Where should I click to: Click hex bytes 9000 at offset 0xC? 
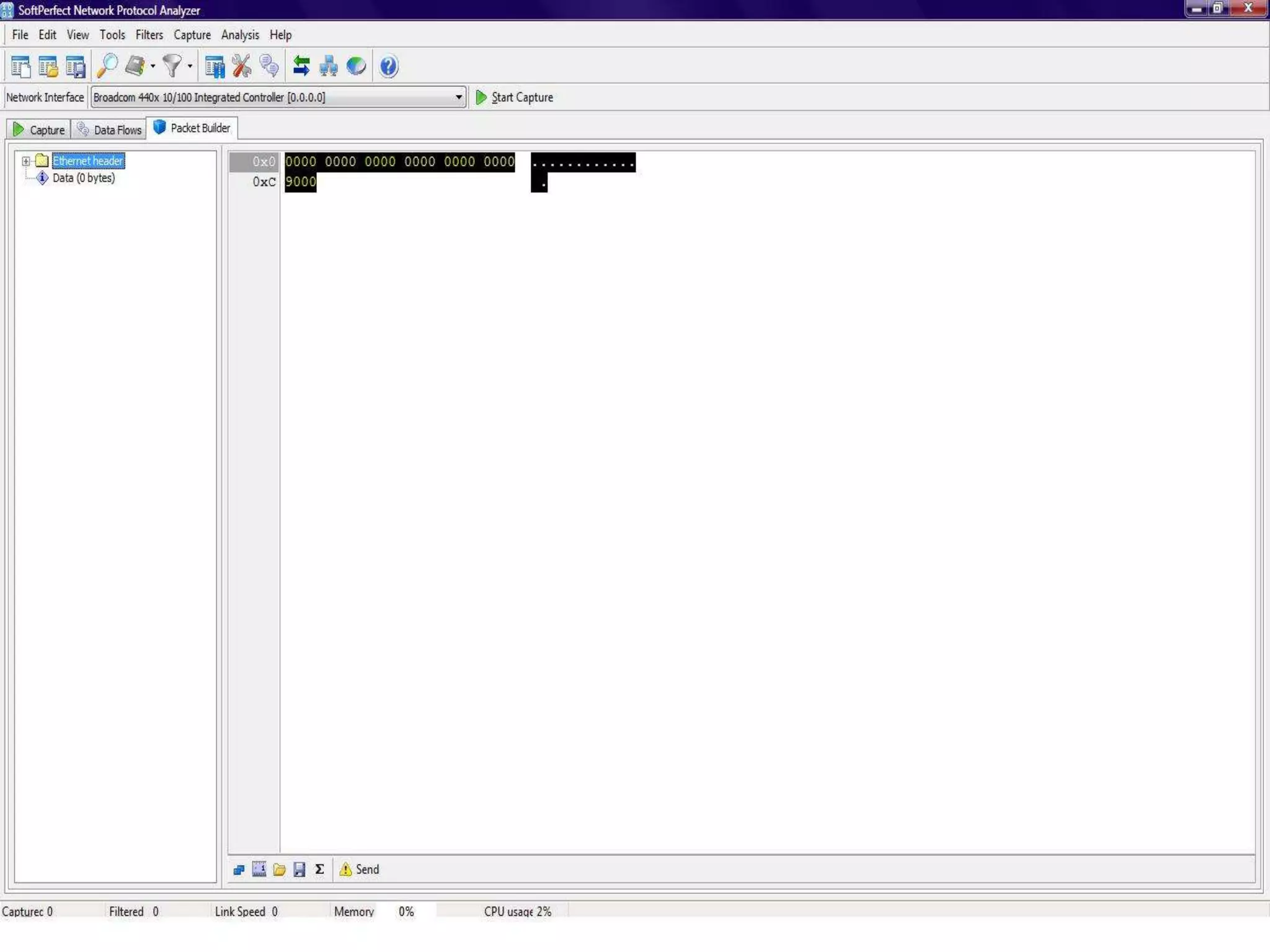point(301,182)
